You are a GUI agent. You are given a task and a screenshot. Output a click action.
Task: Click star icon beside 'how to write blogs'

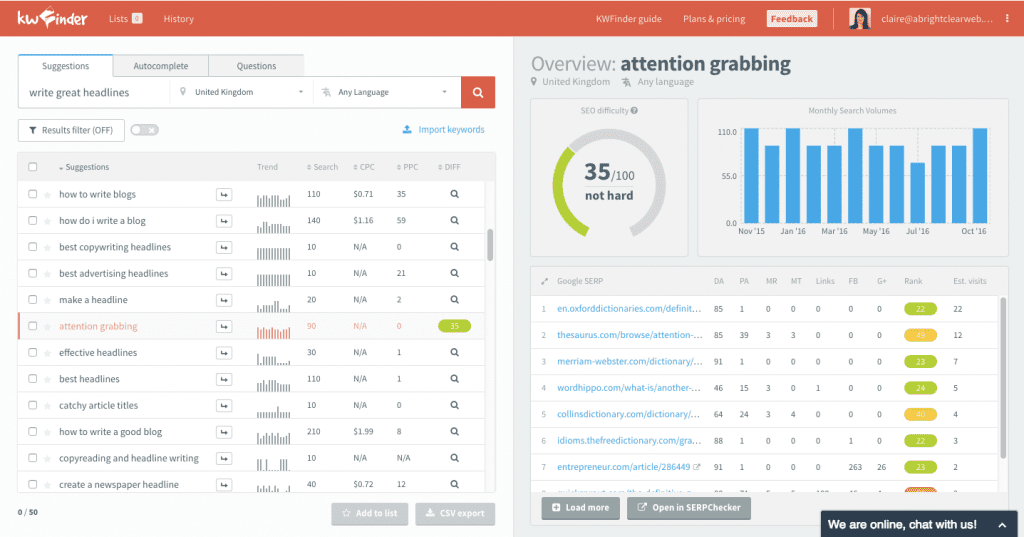[x=47, y=194]
